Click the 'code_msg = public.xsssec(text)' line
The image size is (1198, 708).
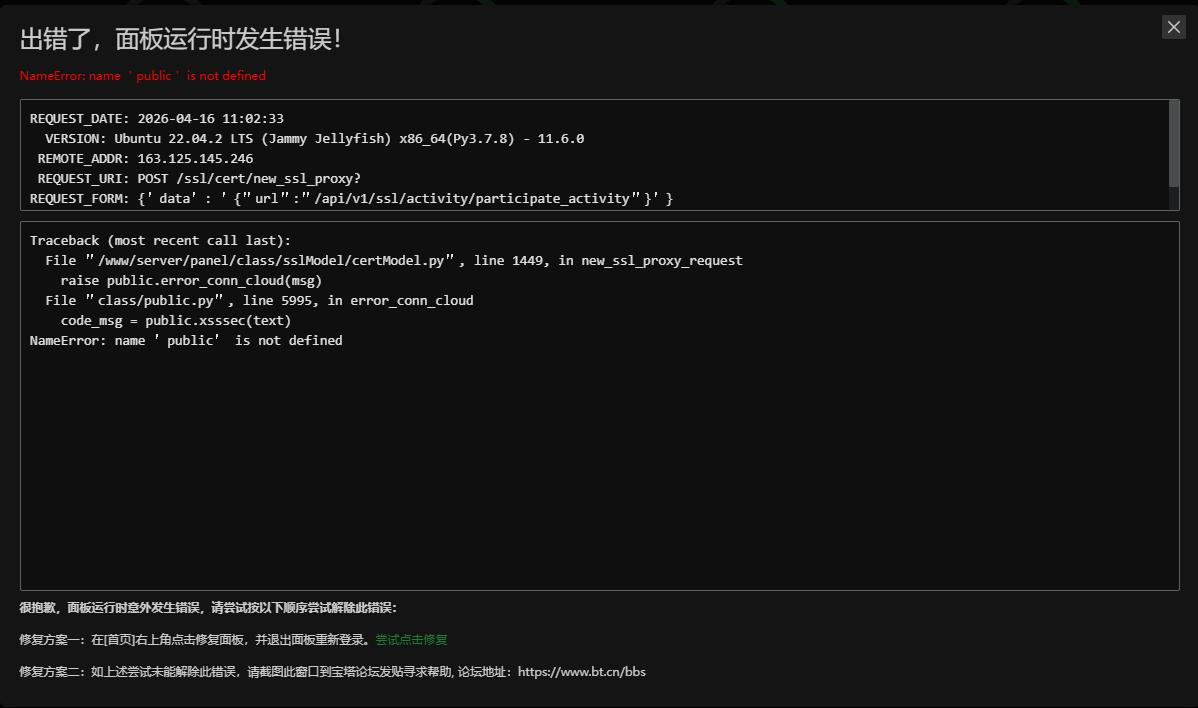[176, 320]
